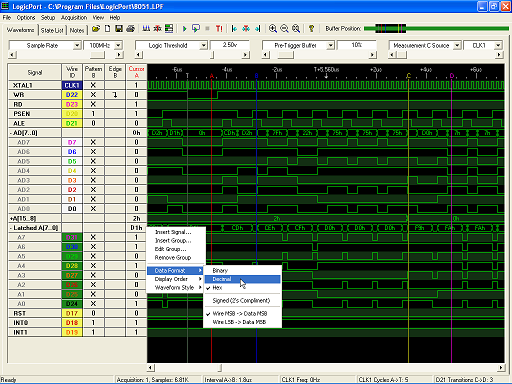
Task: Click the Cursor A column header
Action: (136, 72)
